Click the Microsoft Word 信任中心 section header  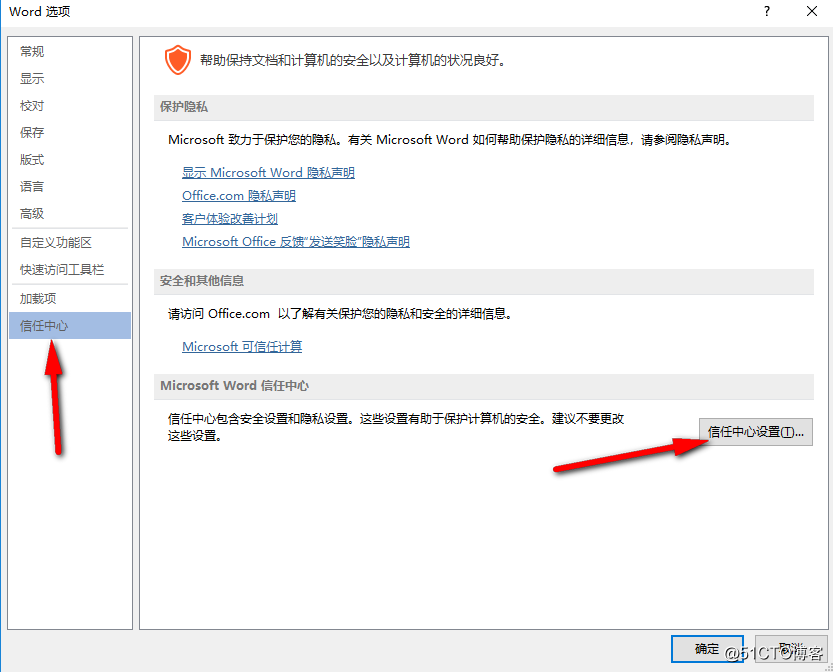(x=483, y=386)
